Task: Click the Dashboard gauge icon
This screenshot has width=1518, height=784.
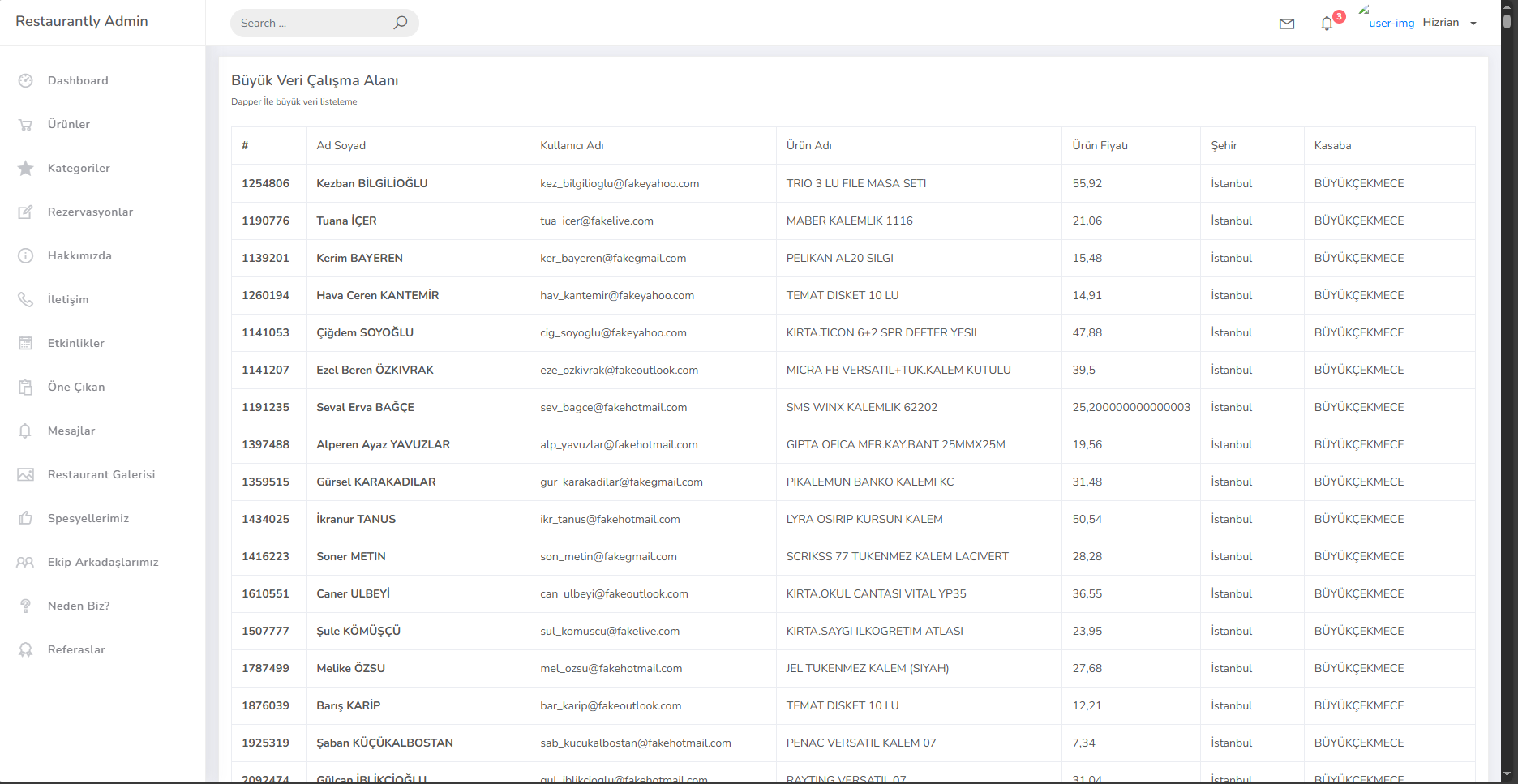Action: (x=26, y=80)
